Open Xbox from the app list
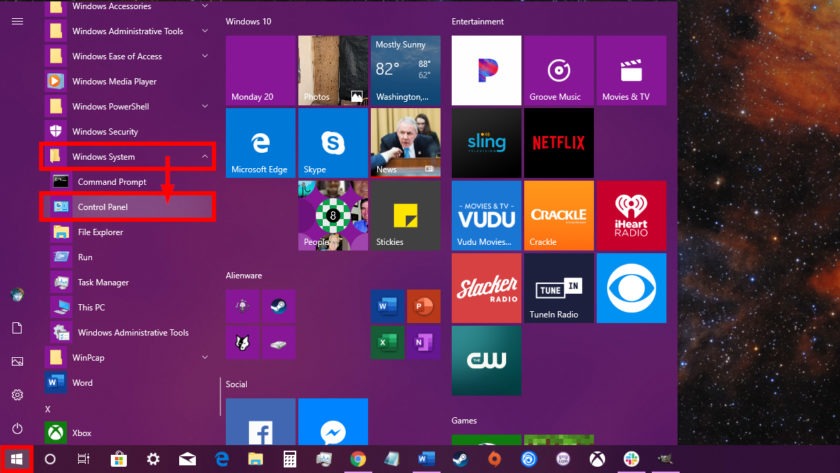Image resolution: width=840 pixels, height=473 pixels. 127,433
